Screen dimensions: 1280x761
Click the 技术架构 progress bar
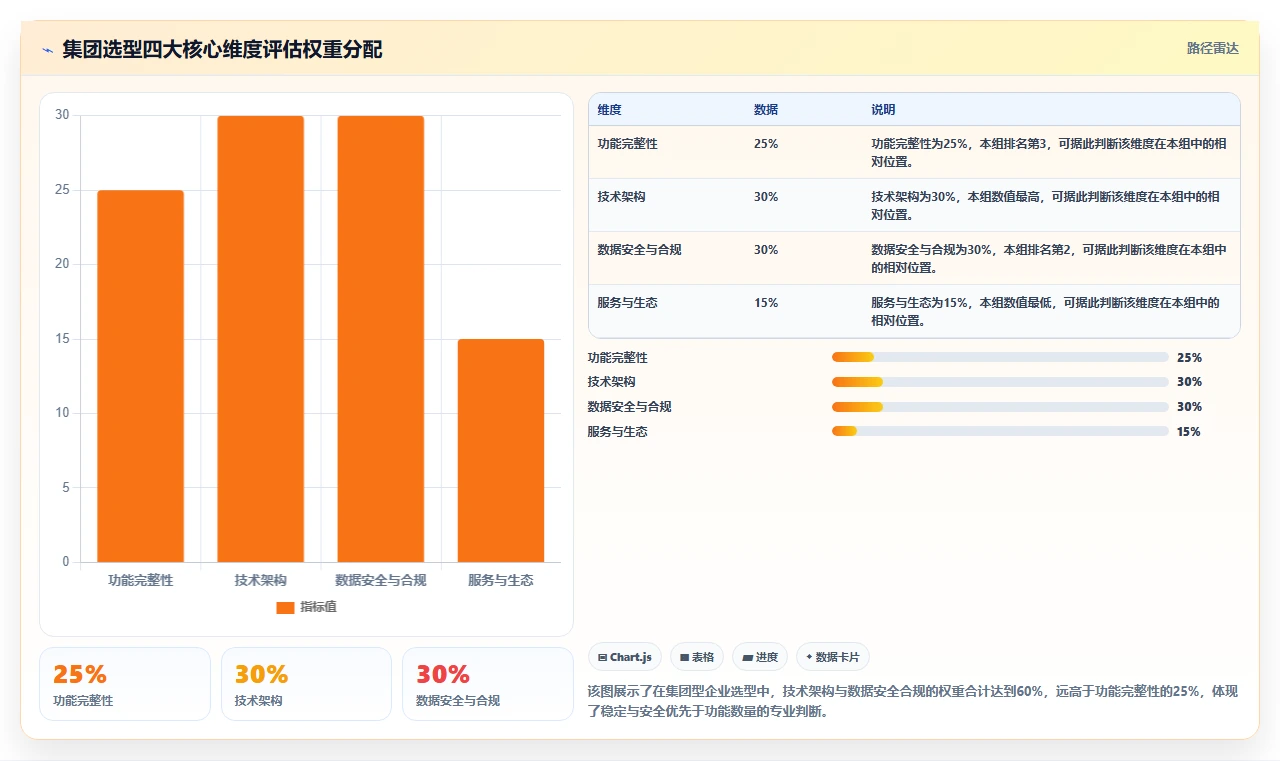[1000, 382]
